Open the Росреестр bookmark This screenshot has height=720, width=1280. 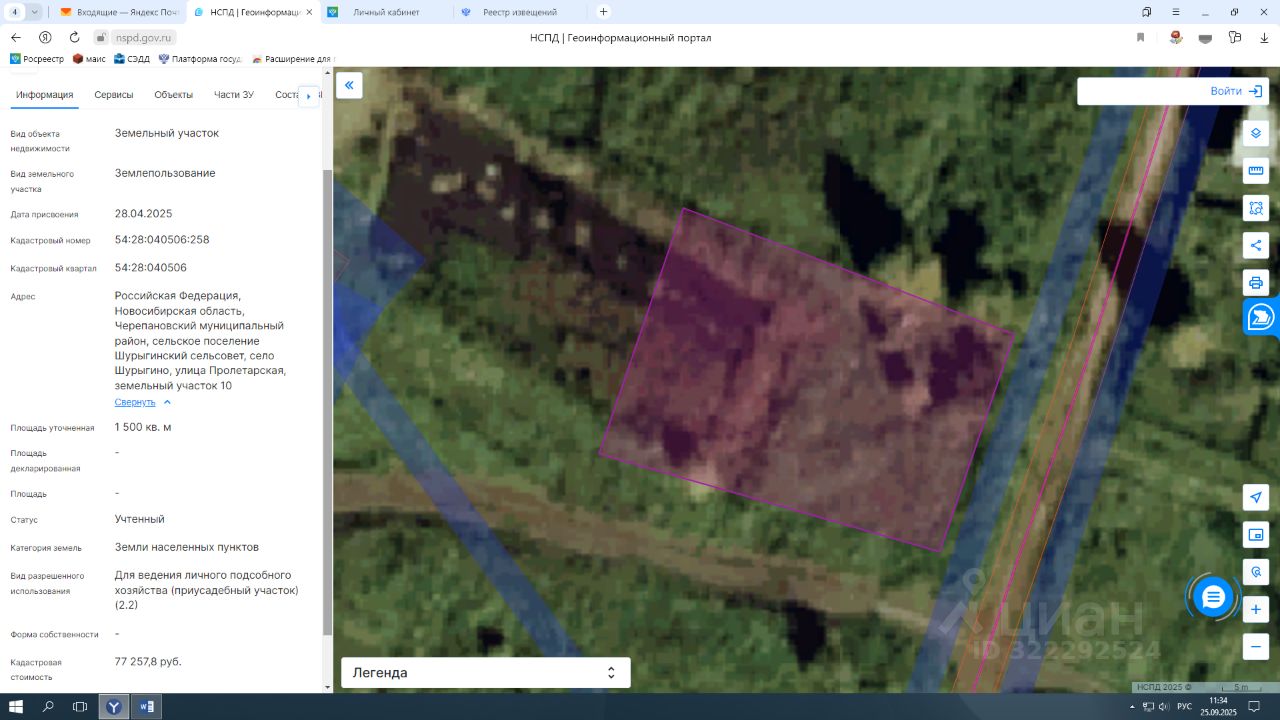[37, 59]
